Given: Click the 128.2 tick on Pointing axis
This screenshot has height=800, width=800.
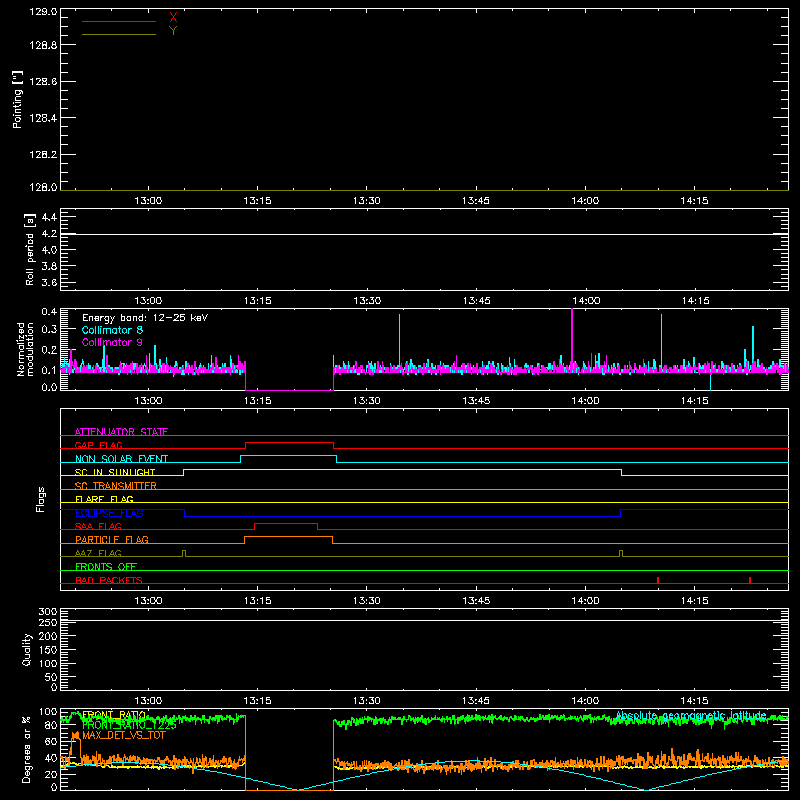Looking at the screenshot, I should click(43, 154).
